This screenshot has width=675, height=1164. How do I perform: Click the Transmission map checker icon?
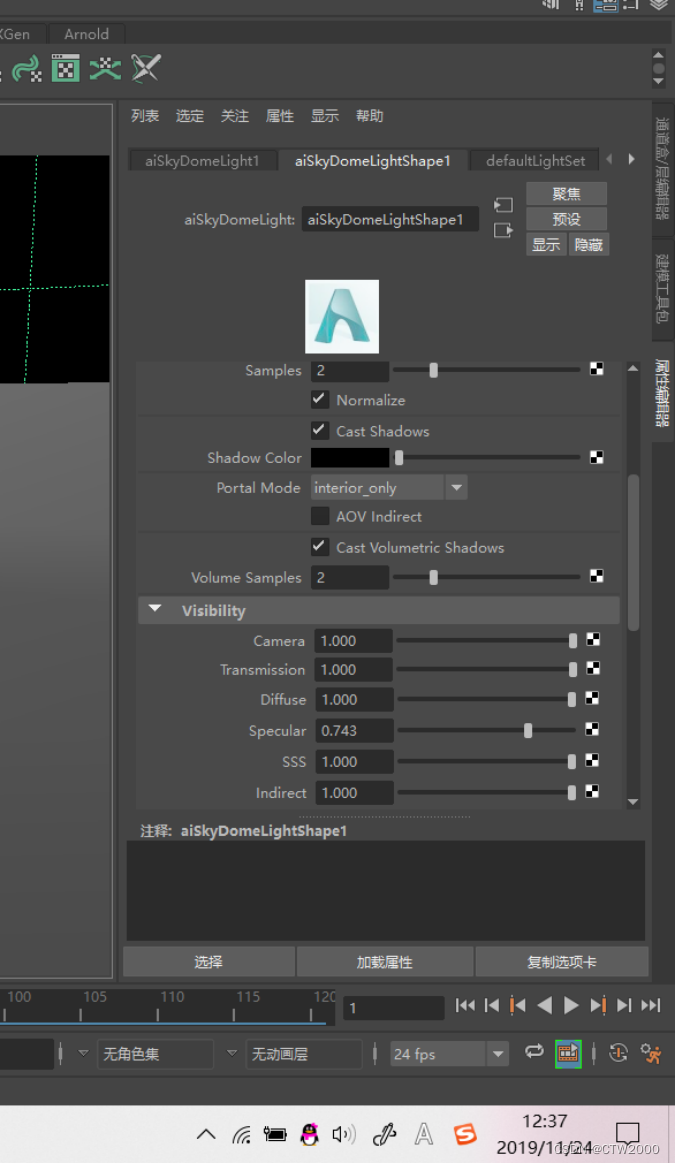[x=593, y=669]
